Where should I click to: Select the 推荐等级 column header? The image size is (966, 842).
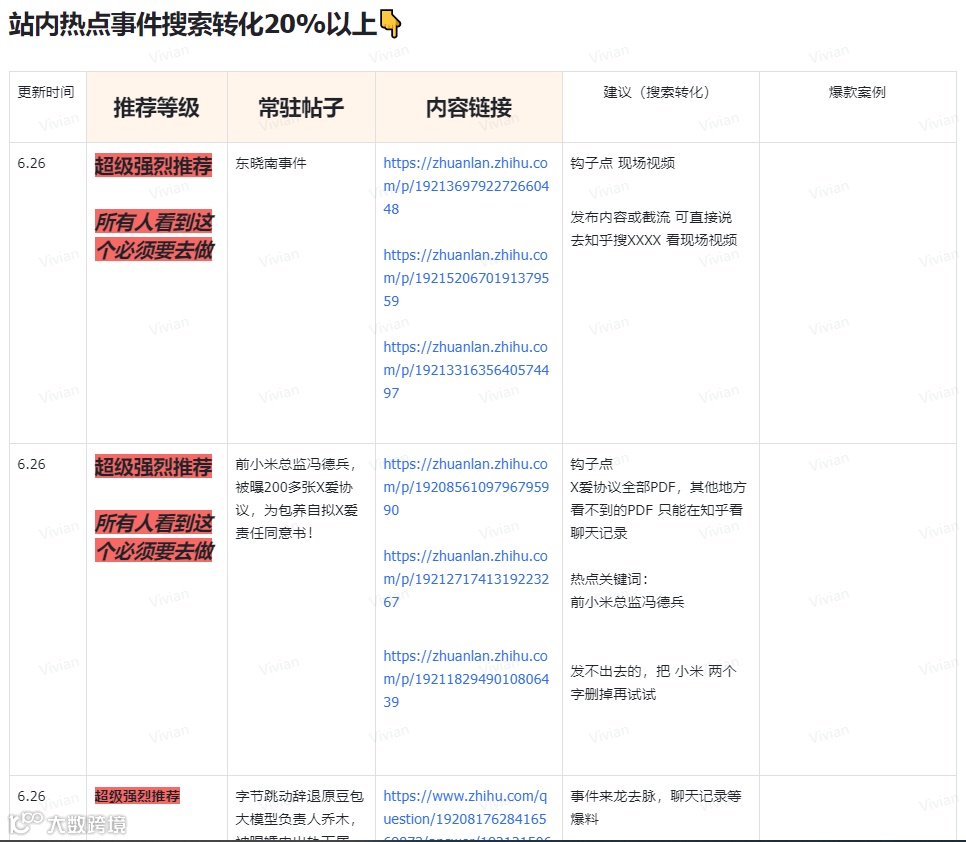tap(156, 107)
